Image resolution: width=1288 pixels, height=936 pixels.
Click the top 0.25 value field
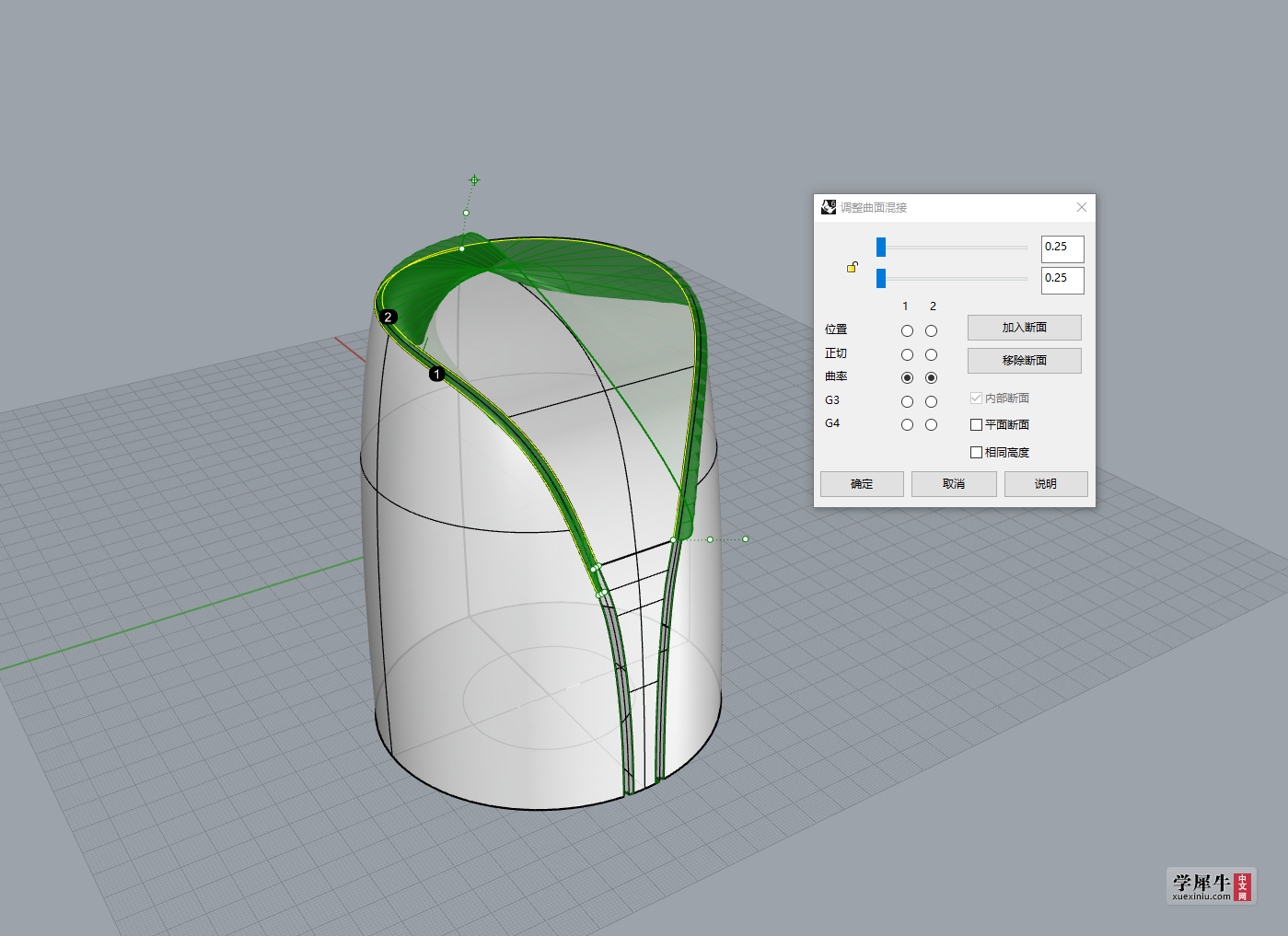(x=1062, y=248)
